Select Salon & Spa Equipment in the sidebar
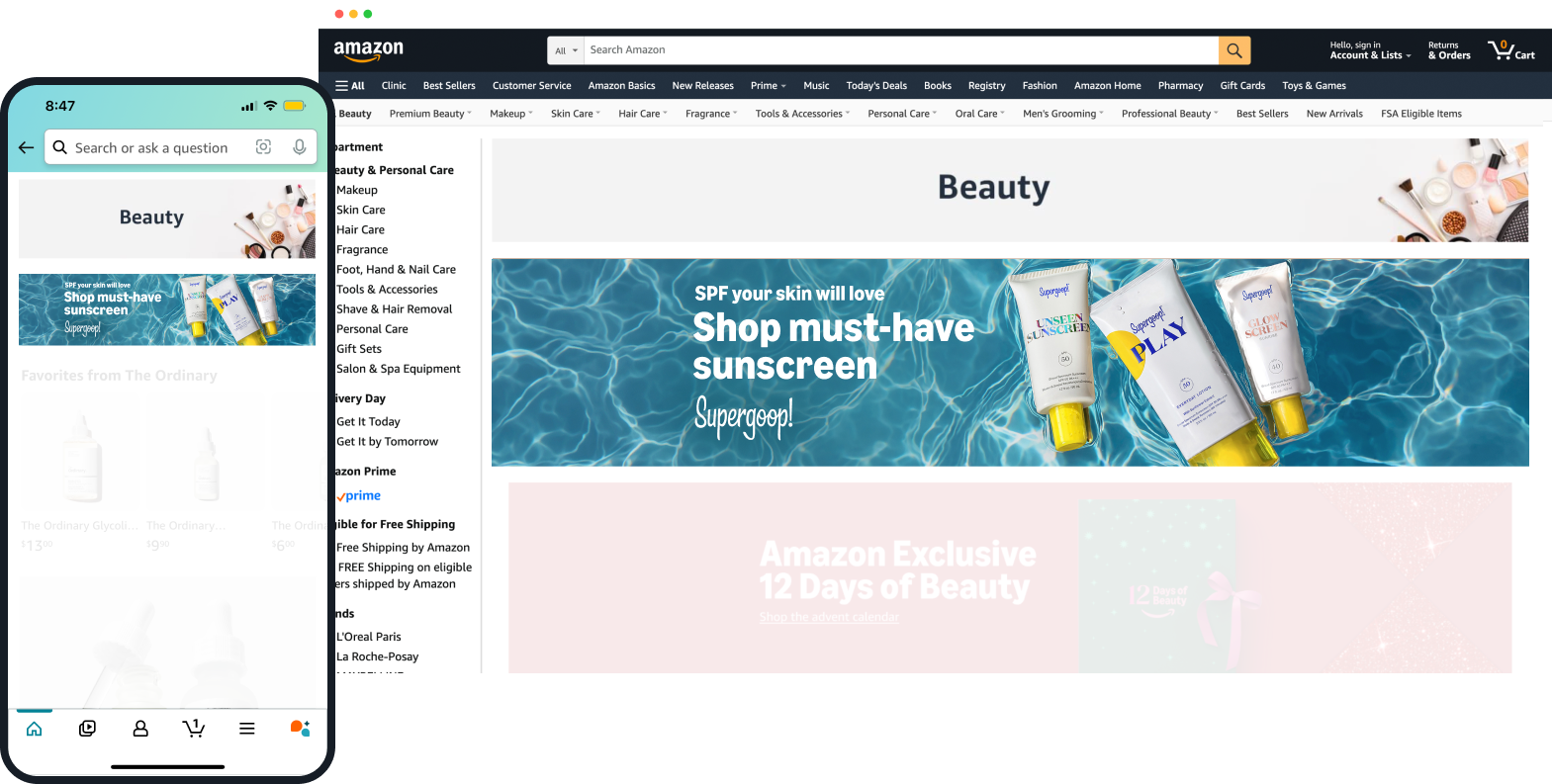 pos(399,369)
